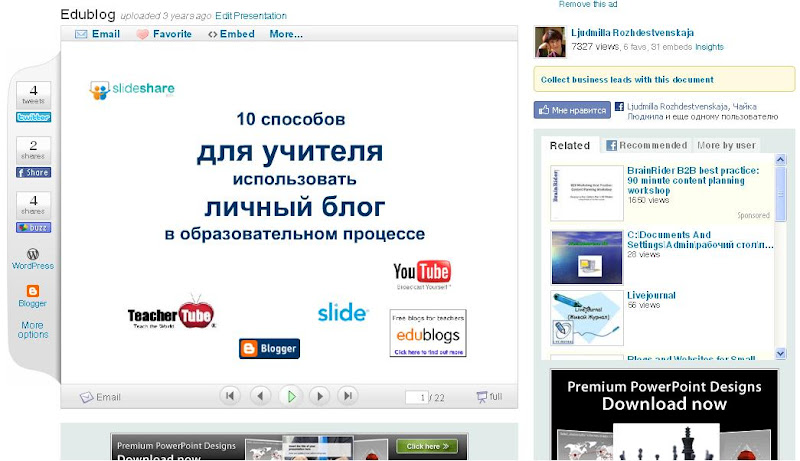Open the Insights link
This screenshot has width=800, height=461.
pyautogui.click(x=709, y=47)
